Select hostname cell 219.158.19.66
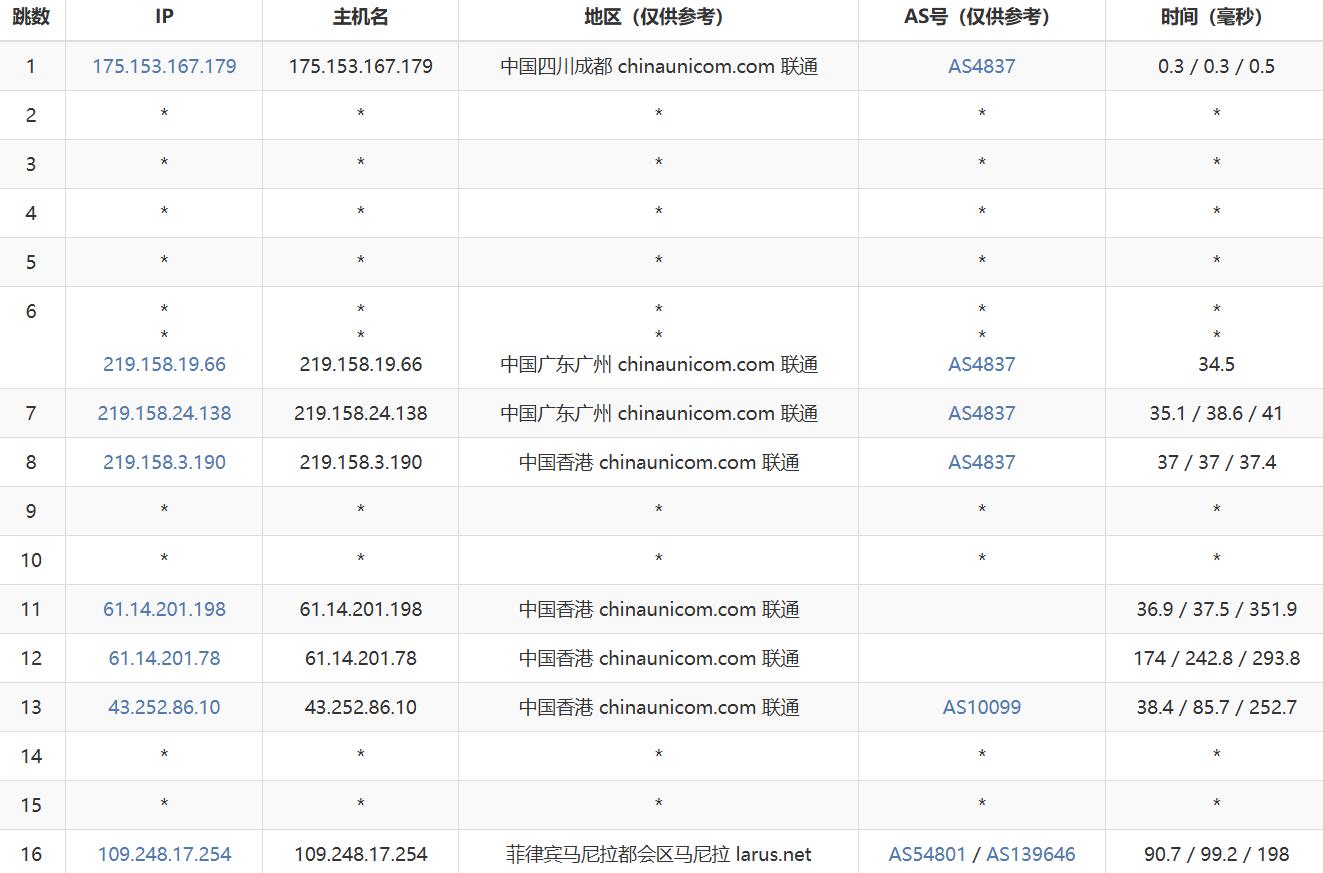The width and height of the screenshot is (1323, 873). (x=360, y=364)
